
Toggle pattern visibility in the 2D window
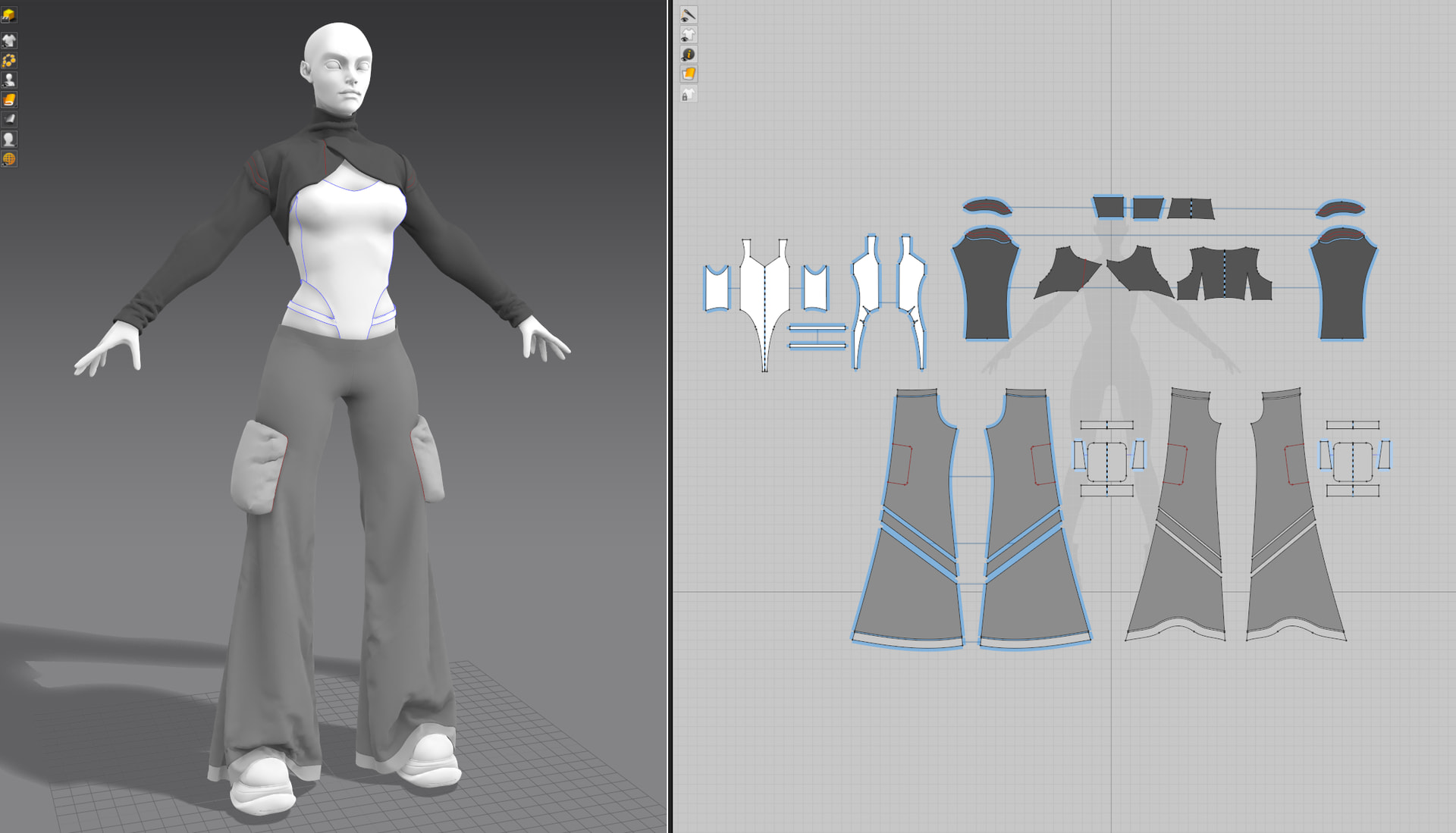pyautogui.click(x=688, y=35)
